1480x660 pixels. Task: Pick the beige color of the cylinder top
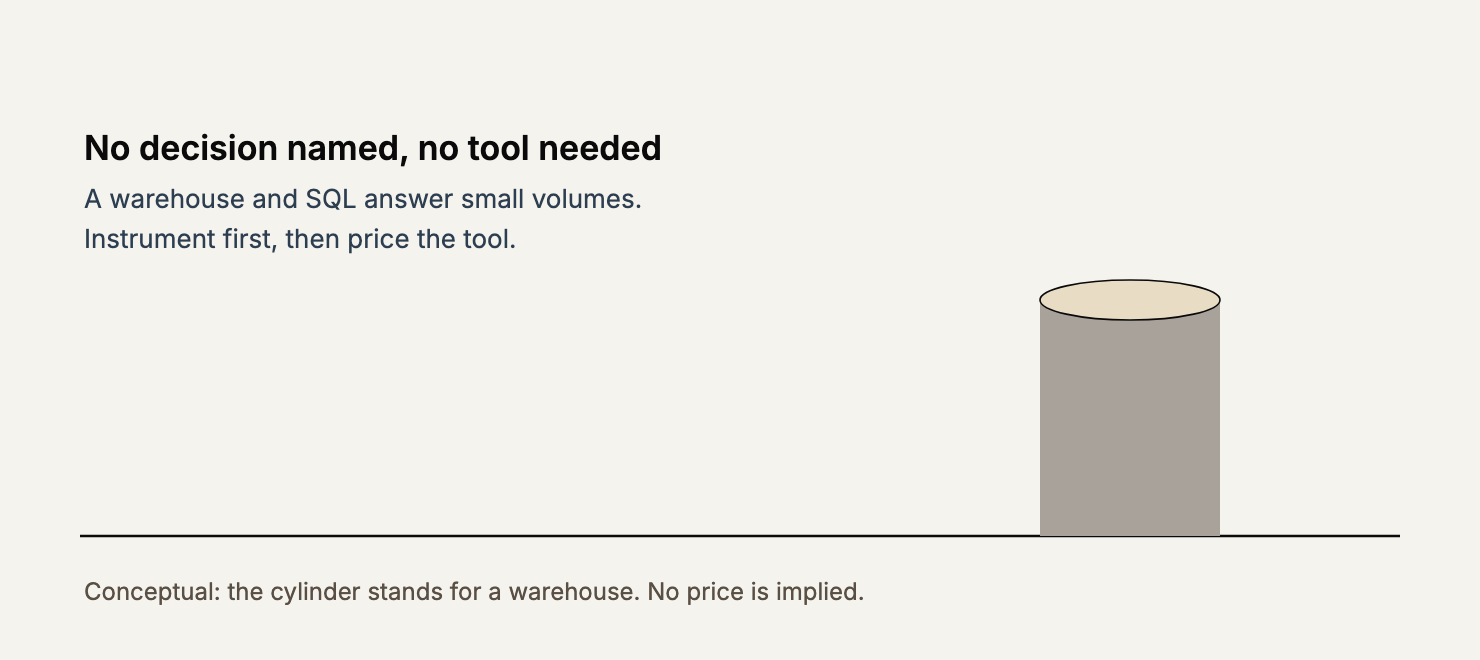(1130, 300)
